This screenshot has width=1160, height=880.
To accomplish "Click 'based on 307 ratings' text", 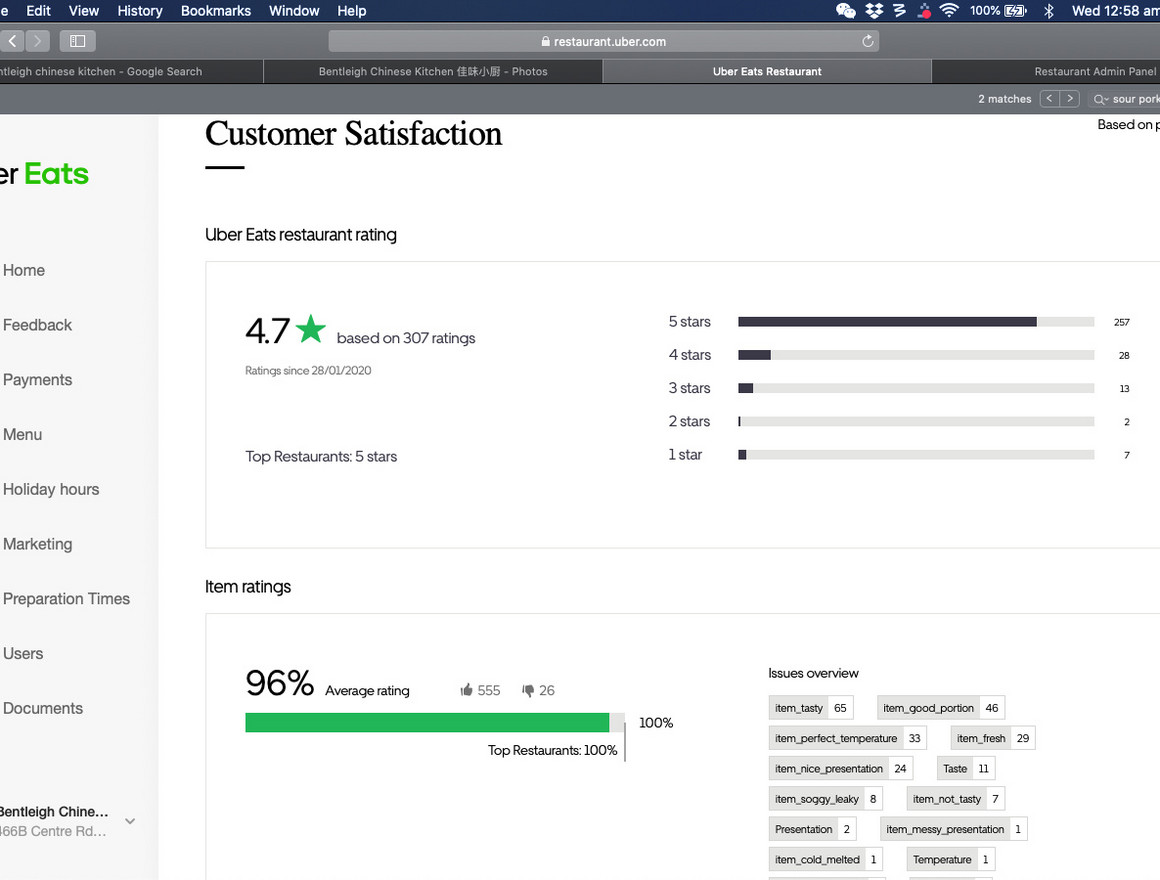I will pyautogui.click(x=405, y=338).
